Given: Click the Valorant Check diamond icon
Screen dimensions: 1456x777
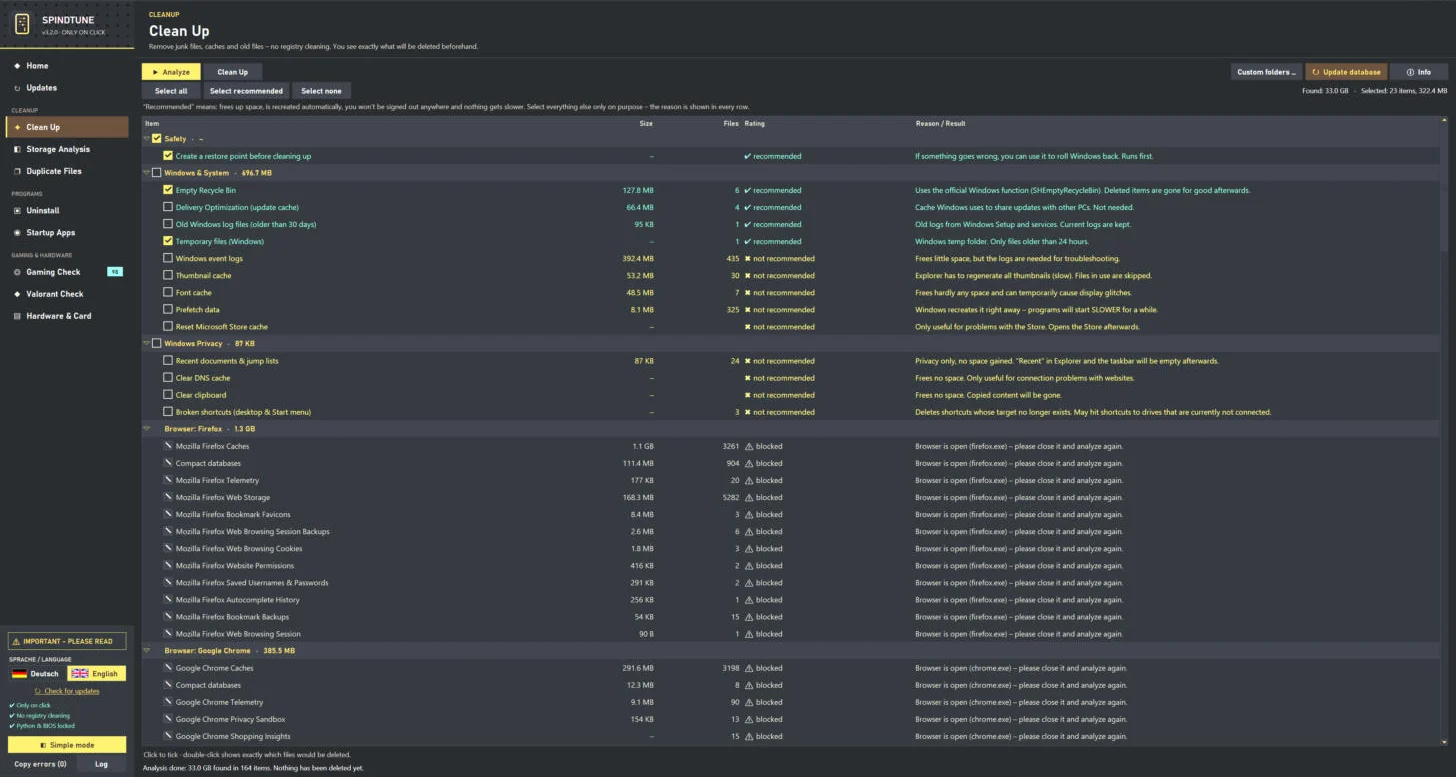Looking at the screenshot, I should (17, 294).
